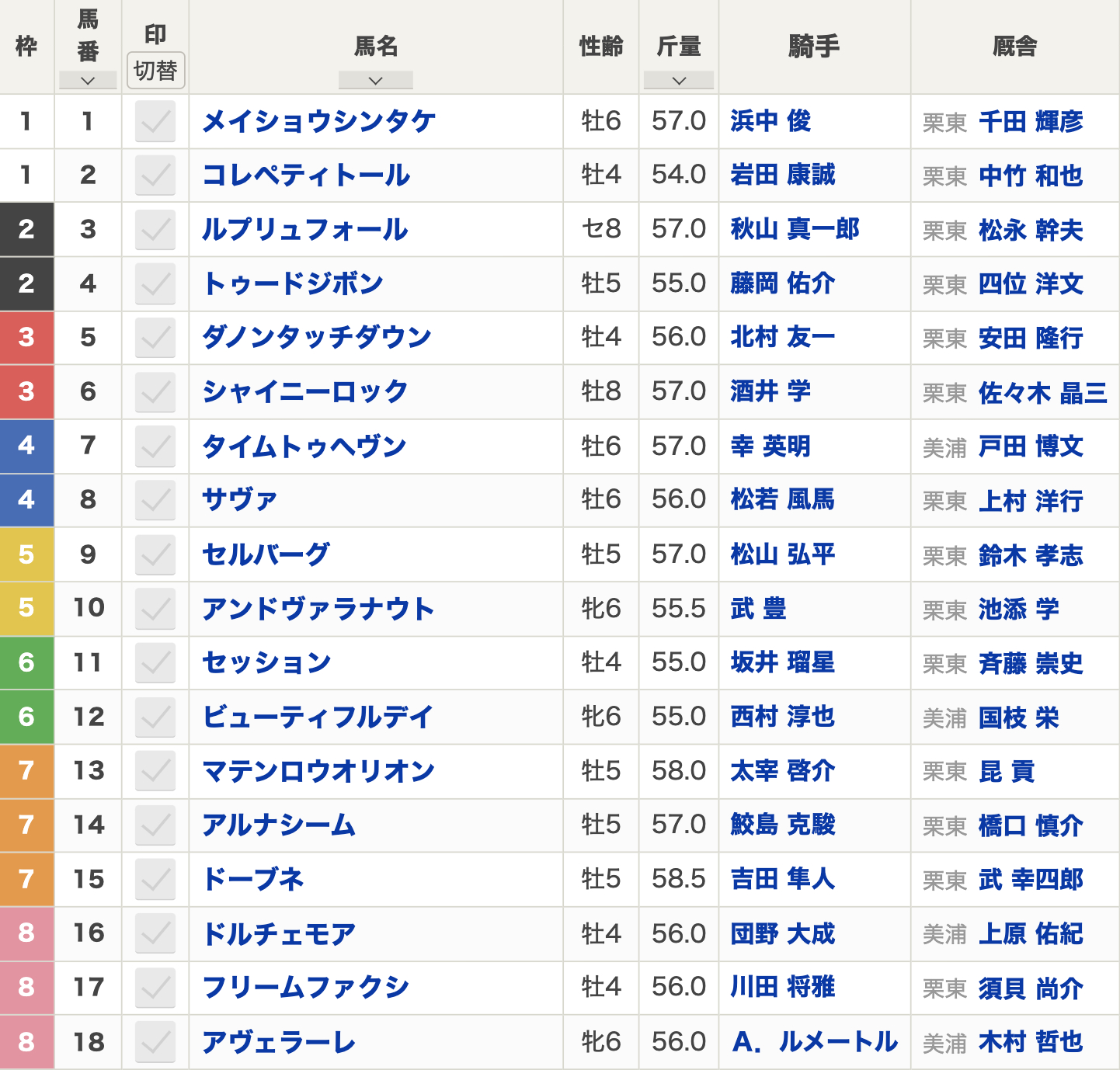Image resolution: width=1120 pixels, height=1070 pixels.
Task: Open trainer page 昆 貢
Action: point(1007,772)
